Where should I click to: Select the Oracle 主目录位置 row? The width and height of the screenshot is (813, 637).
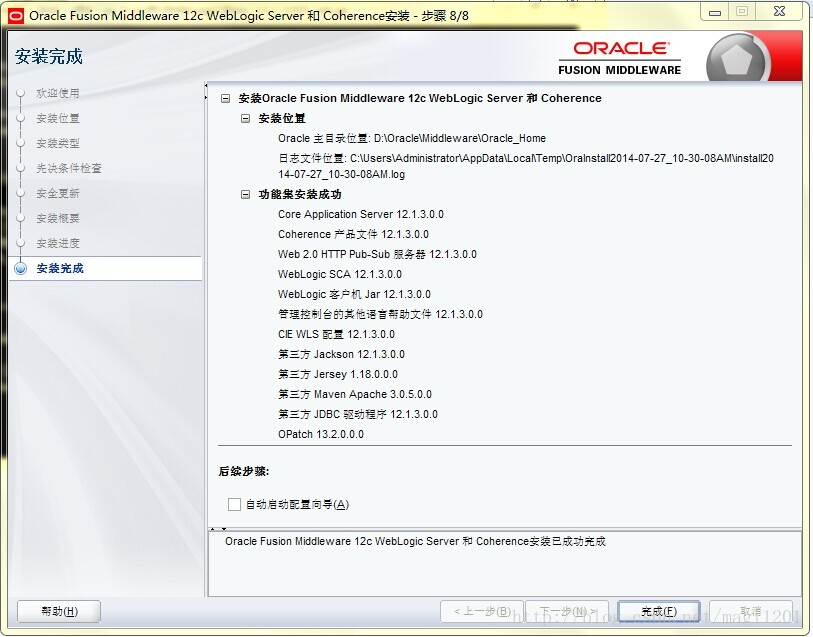click(412, 138)
